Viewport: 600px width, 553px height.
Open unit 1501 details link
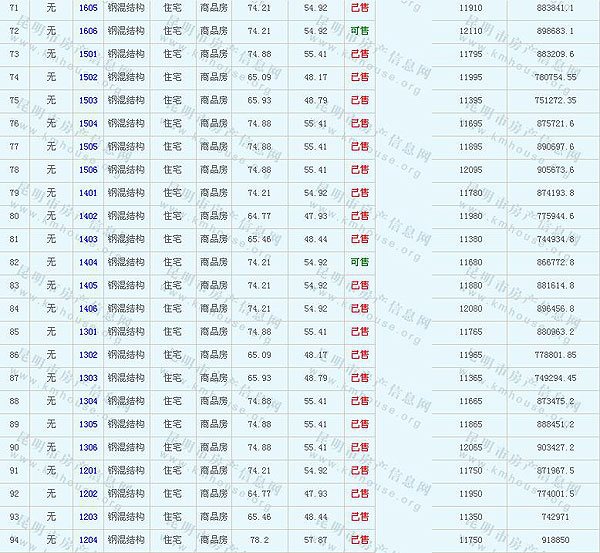[x=88, y=54]
